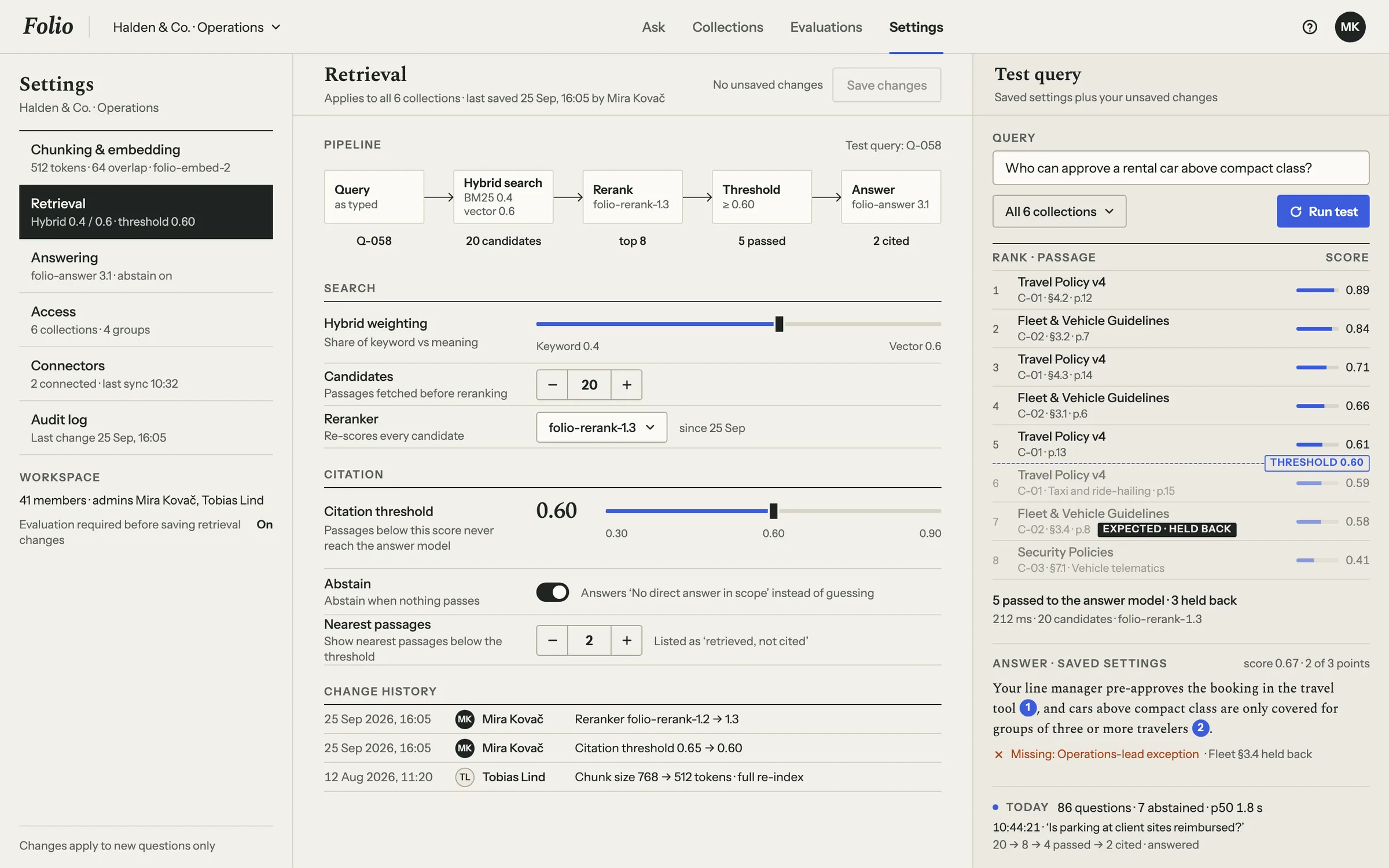Open the Audit log section
The width and height of the screenshot is (1389, 868).
pyautogui.click(x=146, y=428)
